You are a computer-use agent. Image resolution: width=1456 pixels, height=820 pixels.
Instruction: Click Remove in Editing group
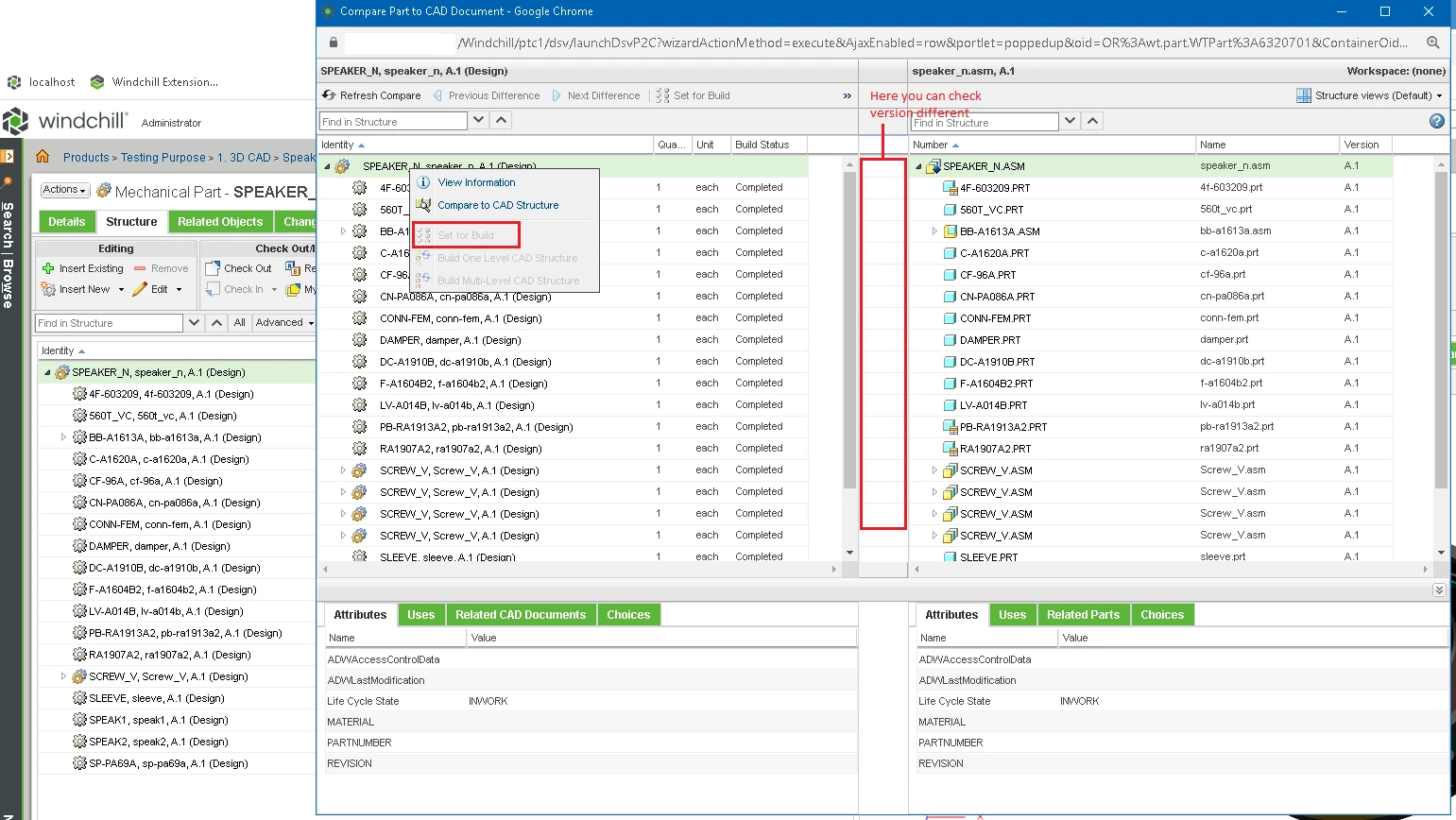162,268
